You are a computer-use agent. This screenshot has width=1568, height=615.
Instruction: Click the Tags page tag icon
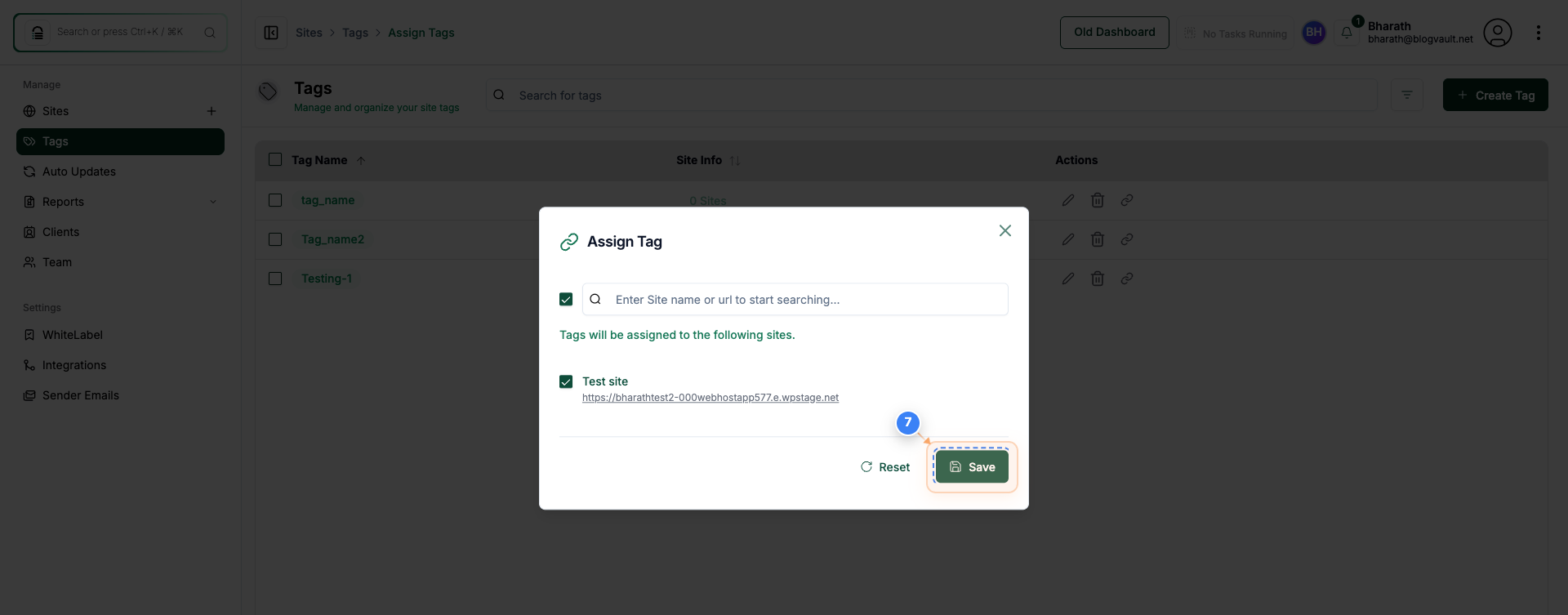pos(268,91)
